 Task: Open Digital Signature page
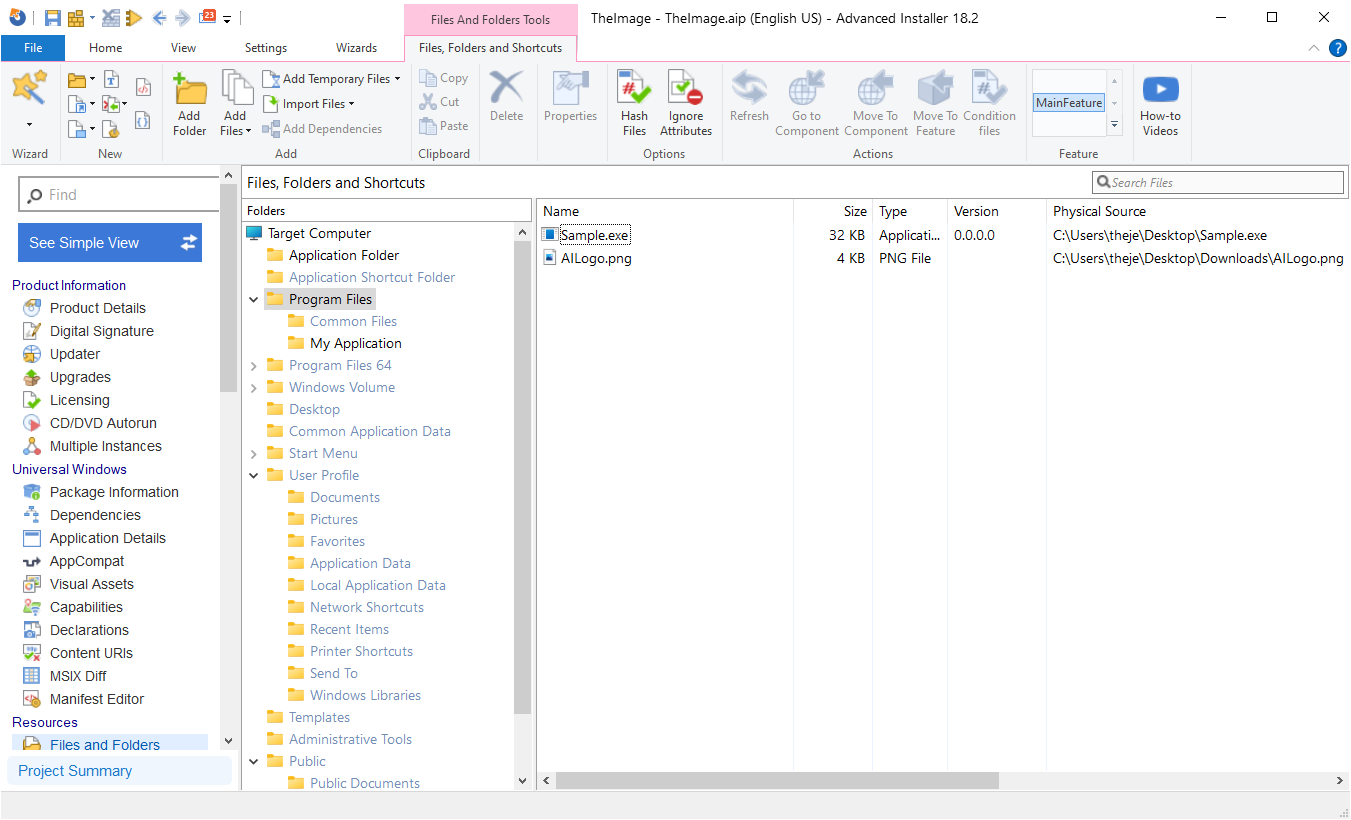[x=102, y=331]
